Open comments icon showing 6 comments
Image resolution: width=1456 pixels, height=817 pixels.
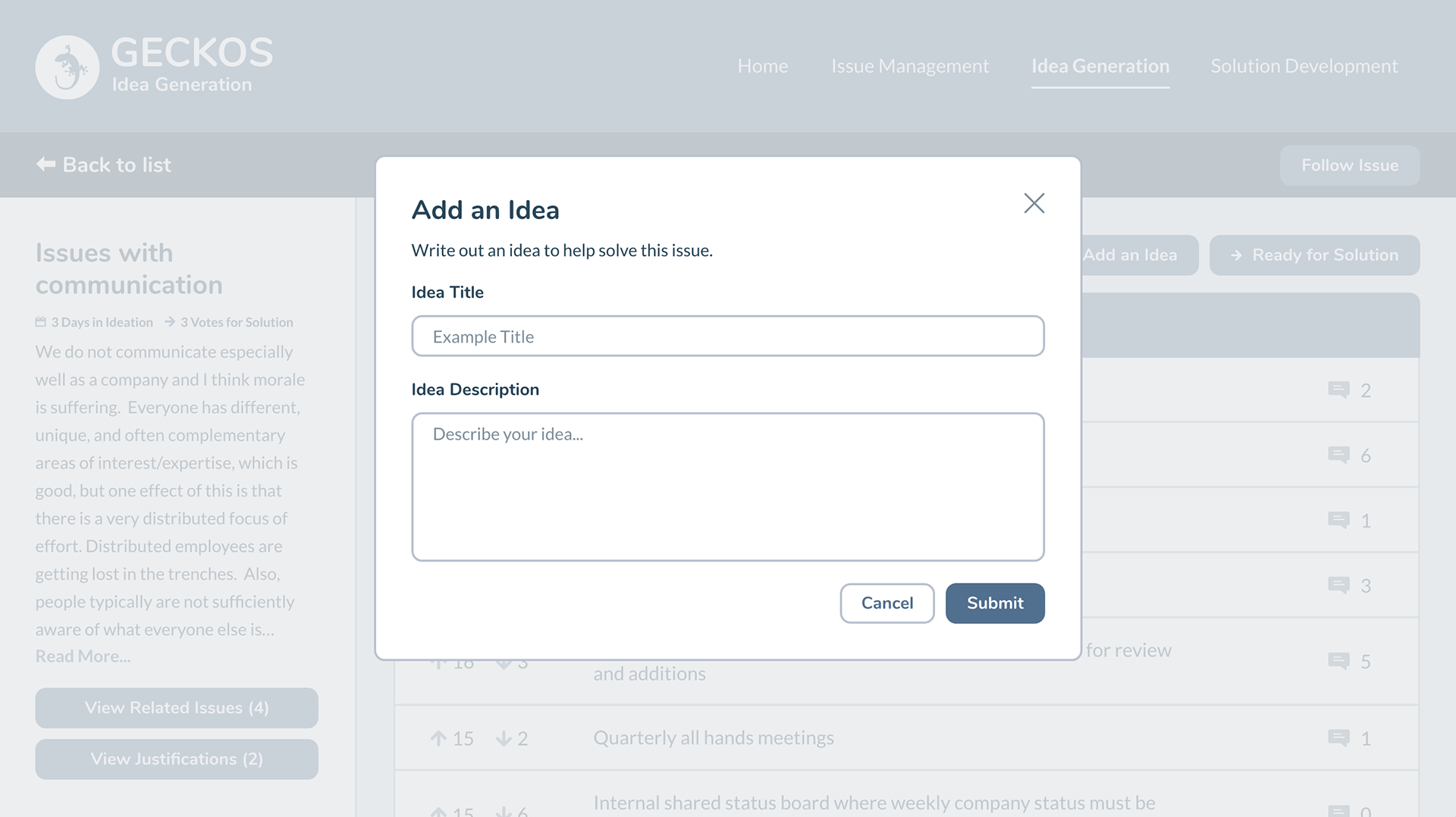[1338, 455]
